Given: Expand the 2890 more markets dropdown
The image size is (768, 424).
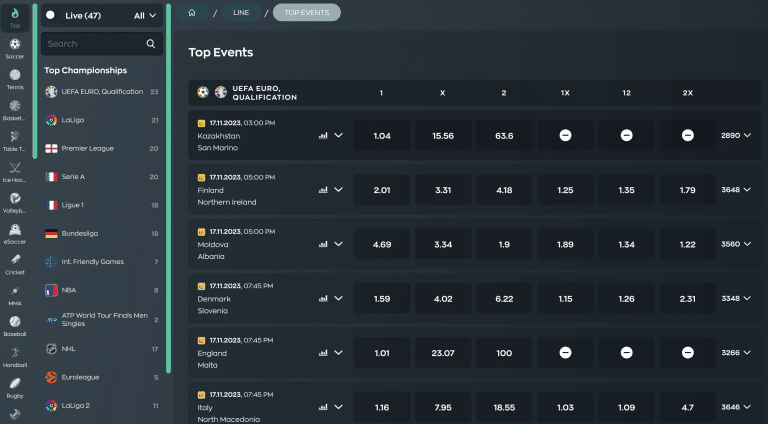Looking at the screenshot, I should click(x=736, y=136).
